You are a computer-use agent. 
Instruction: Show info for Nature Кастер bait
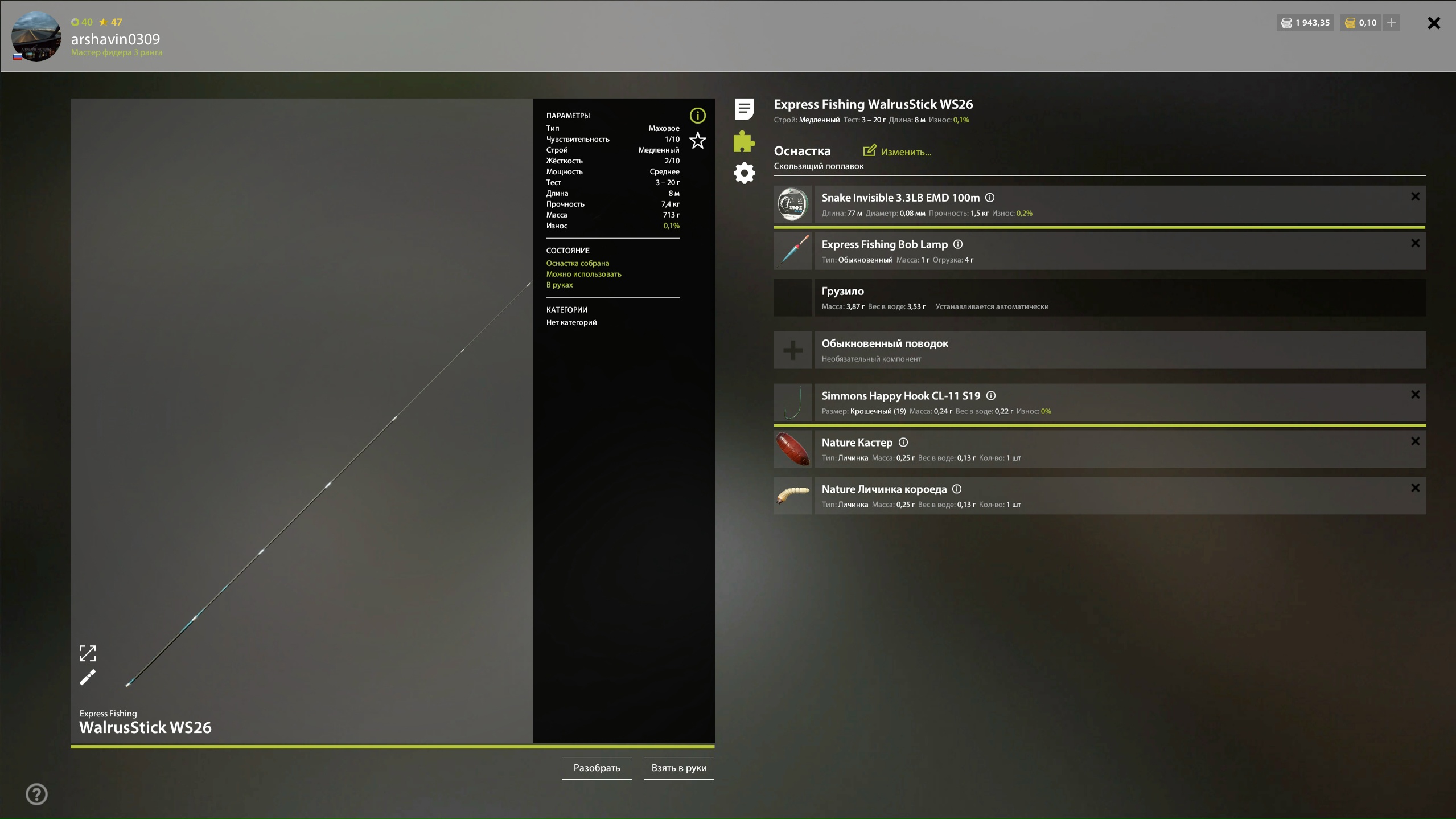(x=903, y=443)
